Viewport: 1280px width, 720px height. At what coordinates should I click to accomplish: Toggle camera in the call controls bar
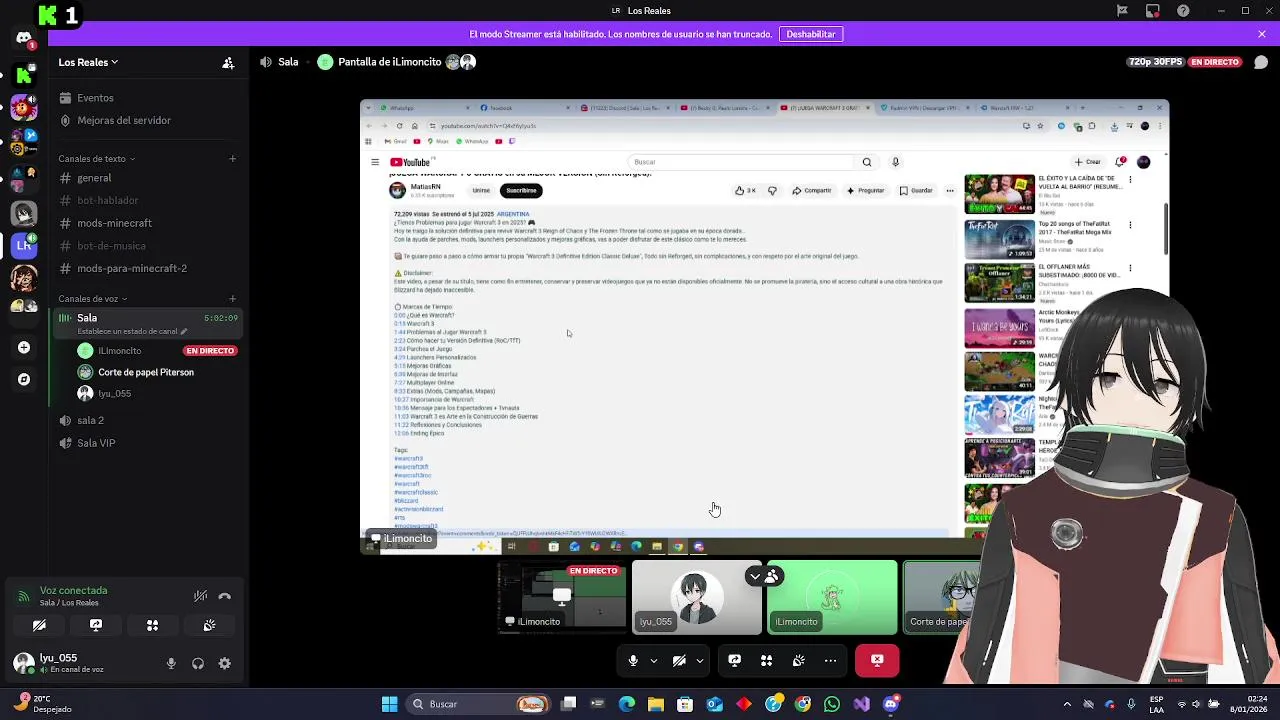[x=679, y=660]
